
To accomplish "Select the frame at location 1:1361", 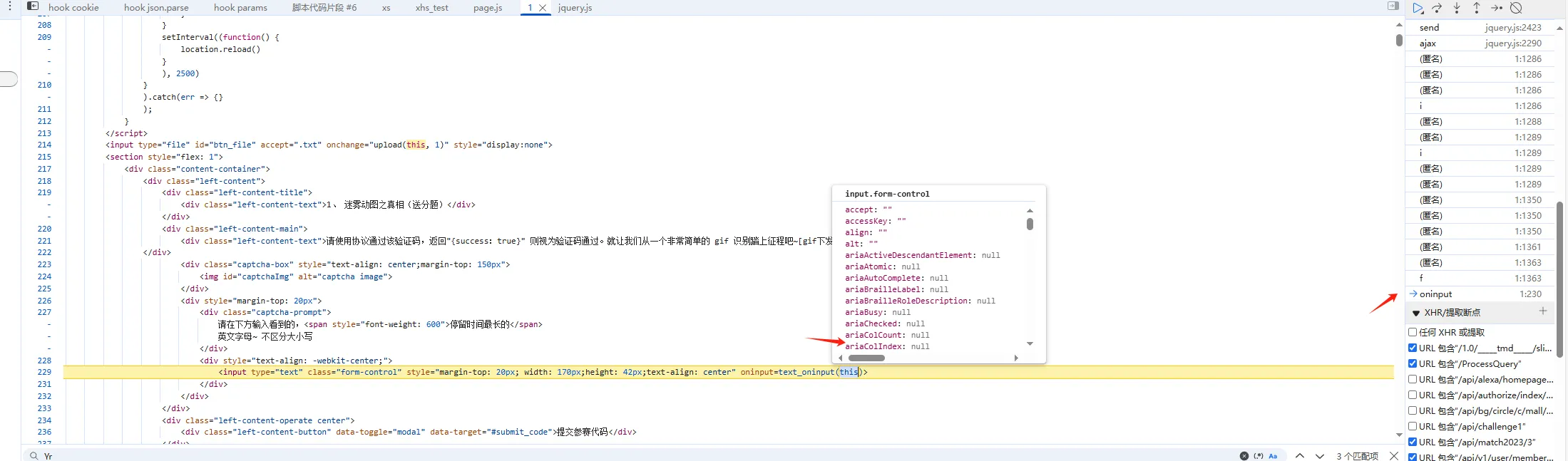I will coord(1480,247).
